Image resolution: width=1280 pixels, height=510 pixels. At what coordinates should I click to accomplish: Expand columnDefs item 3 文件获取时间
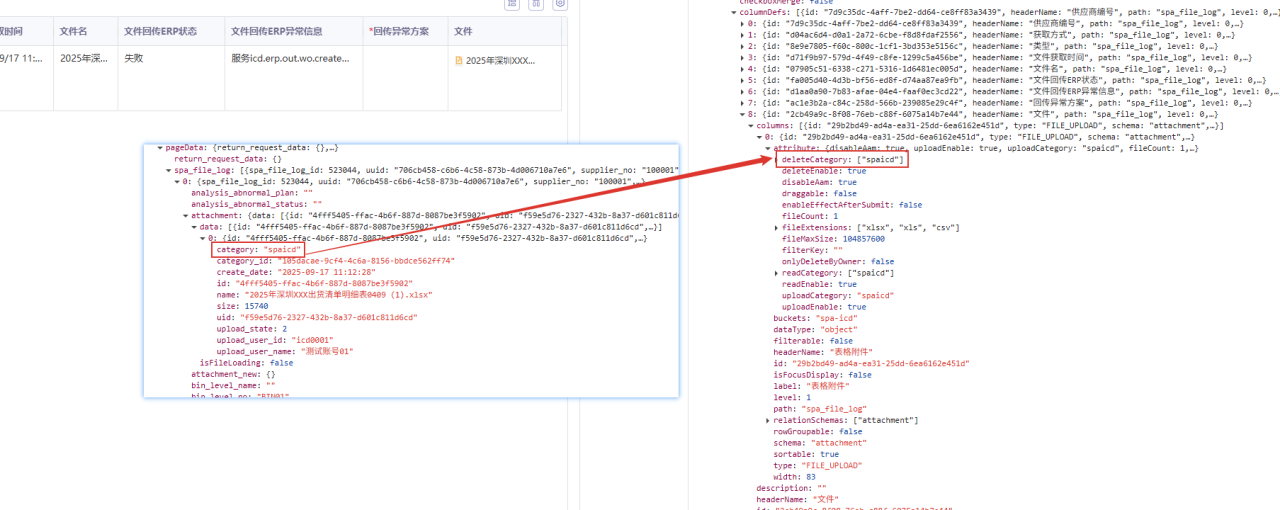point(742,57)
